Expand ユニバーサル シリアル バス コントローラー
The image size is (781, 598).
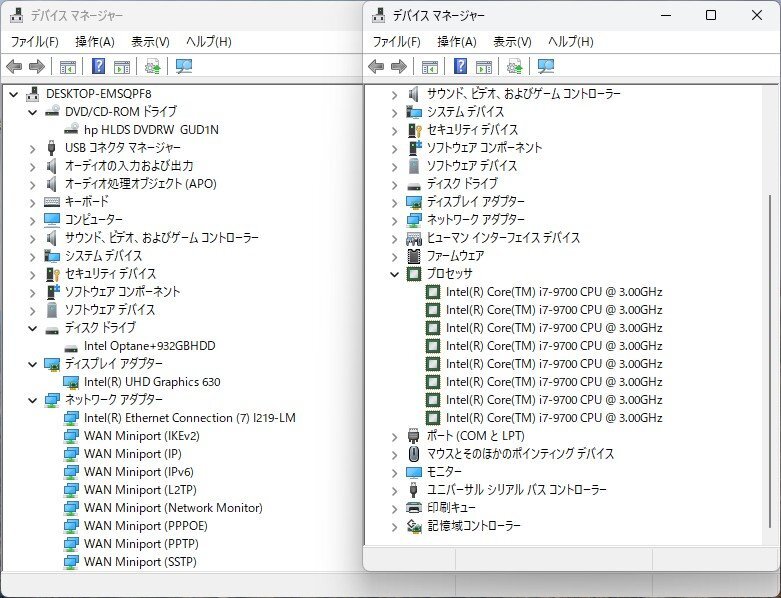[395, 490]
